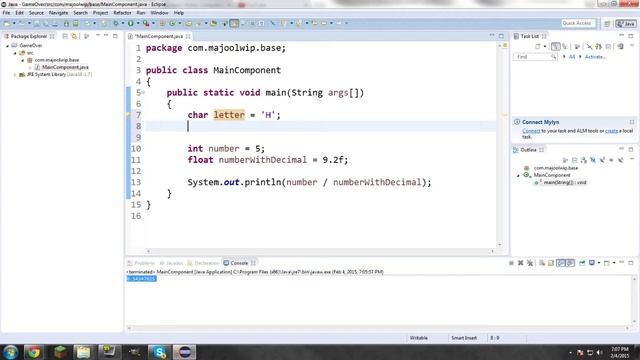Click the Print toolbar icon
The width and height of the screenshot is (640, 360).
click(x=55, y=23)
